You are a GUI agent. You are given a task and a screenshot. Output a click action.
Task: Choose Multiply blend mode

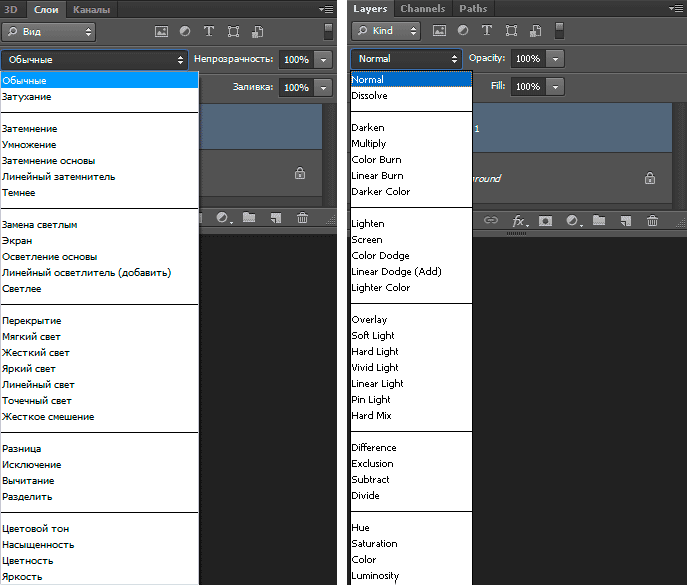click(x=369, y=144)
